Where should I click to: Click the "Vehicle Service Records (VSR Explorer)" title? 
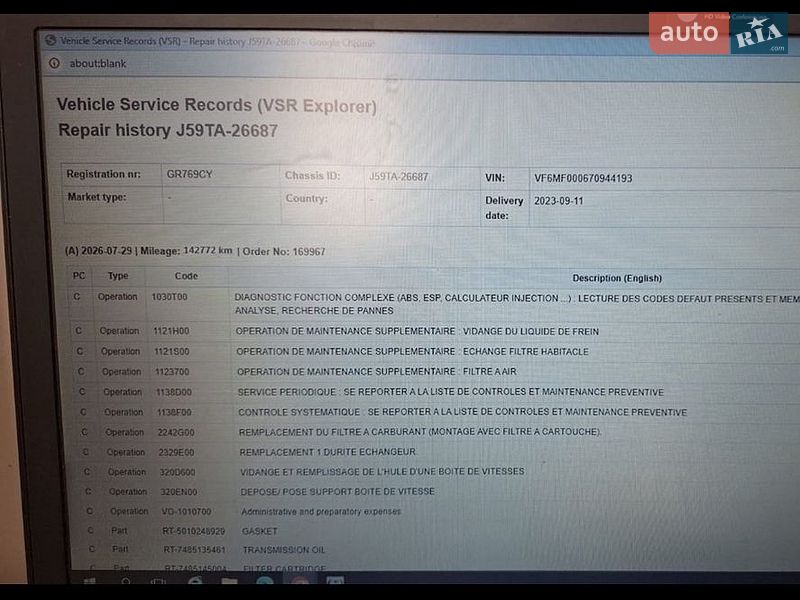pyautogui.click(x=217, y=105)
